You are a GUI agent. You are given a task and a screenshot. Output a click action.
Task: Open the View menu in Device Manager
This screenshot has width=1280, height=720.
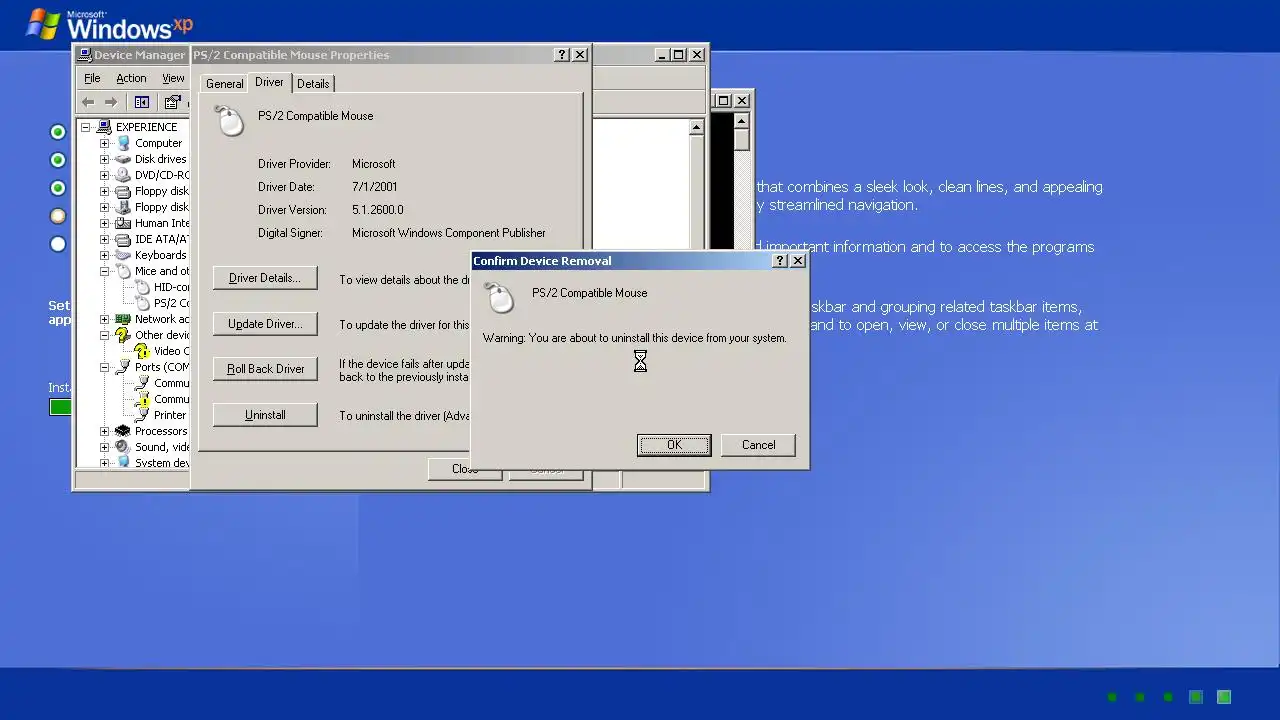(x=173, y=78)
